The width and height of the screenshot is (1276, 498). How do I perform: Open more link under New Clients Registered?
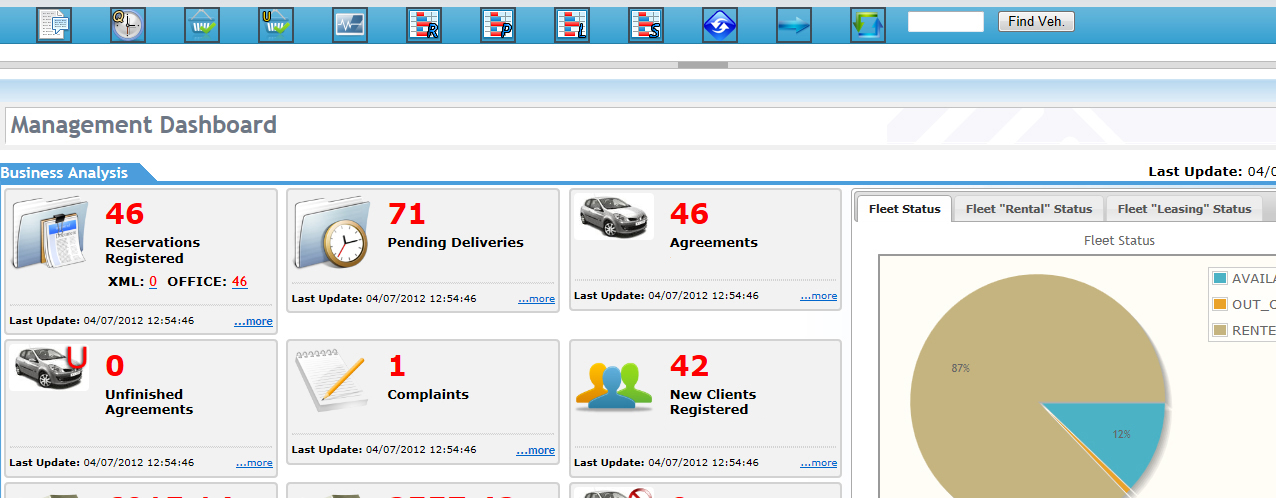pos(819,463)
